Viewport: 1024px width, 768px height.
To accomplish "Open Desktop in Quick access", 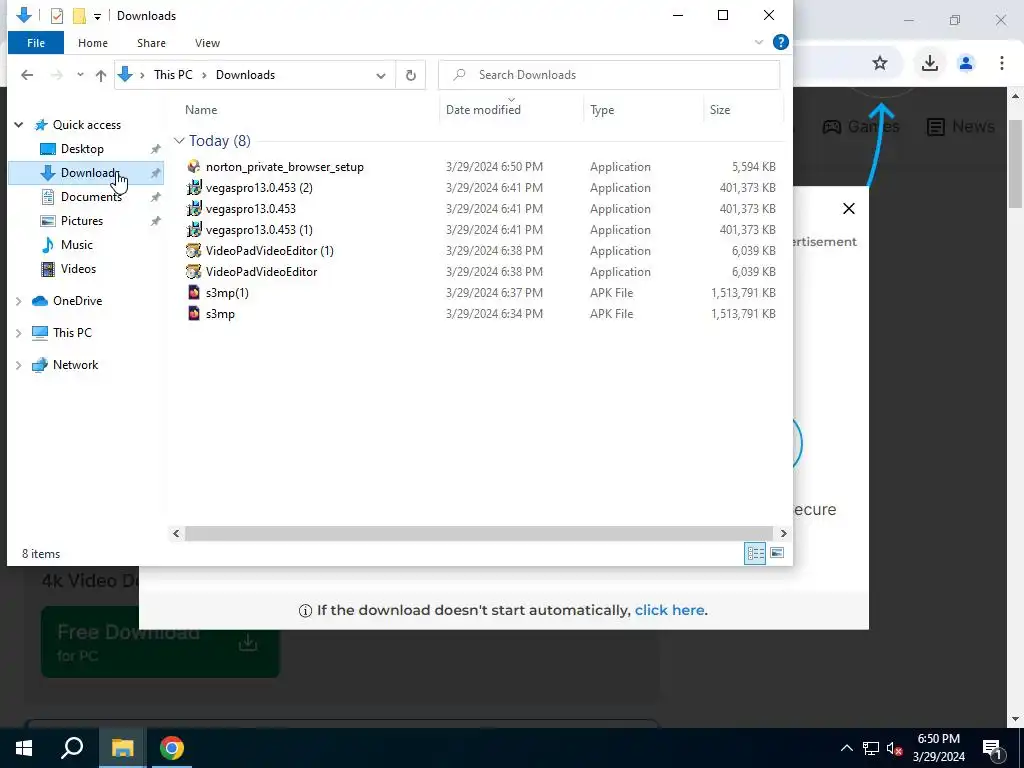I will (x=82, y=149).
